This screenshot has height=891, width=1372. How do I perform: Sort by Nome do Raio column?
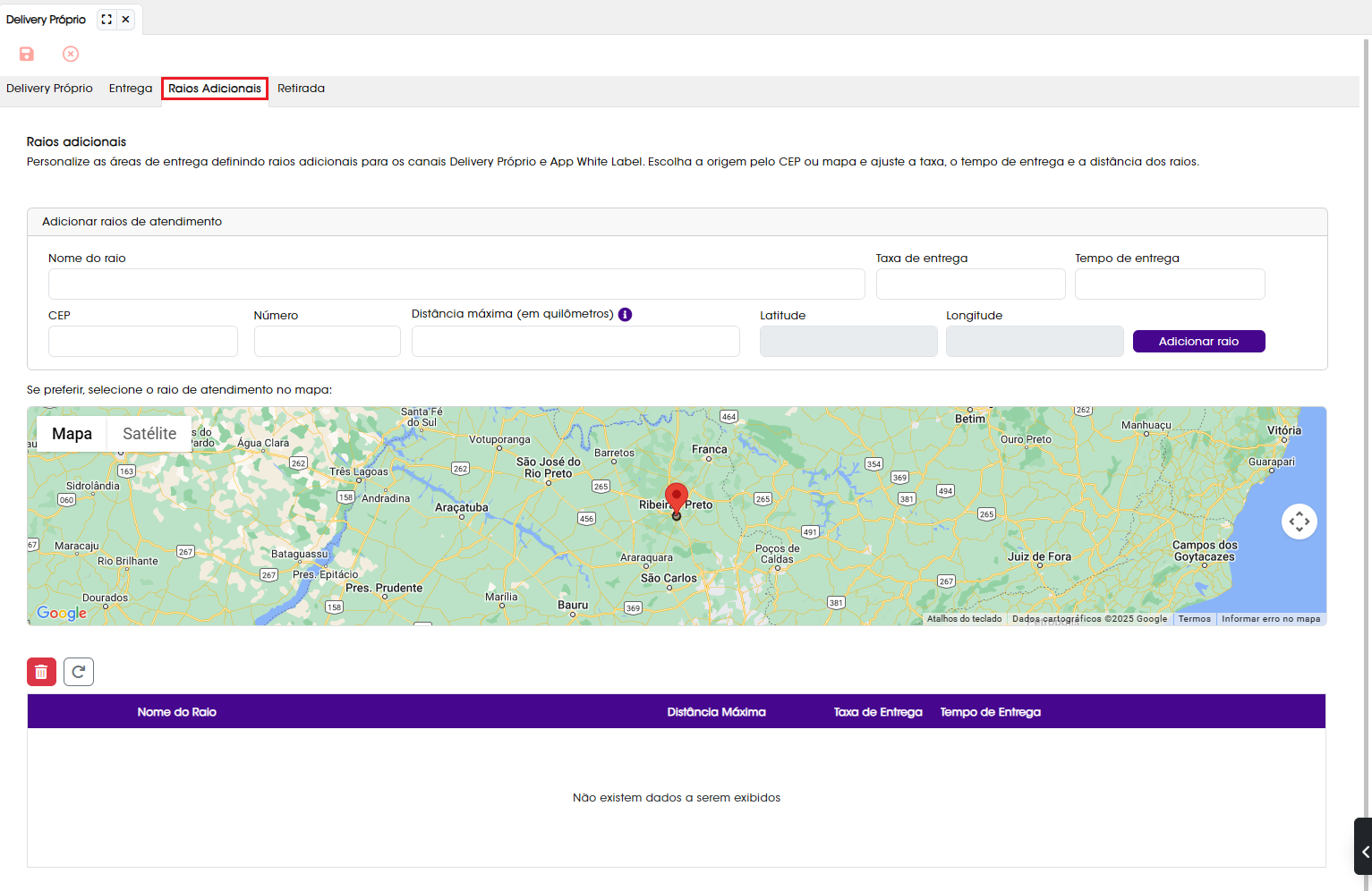[177, 712]
